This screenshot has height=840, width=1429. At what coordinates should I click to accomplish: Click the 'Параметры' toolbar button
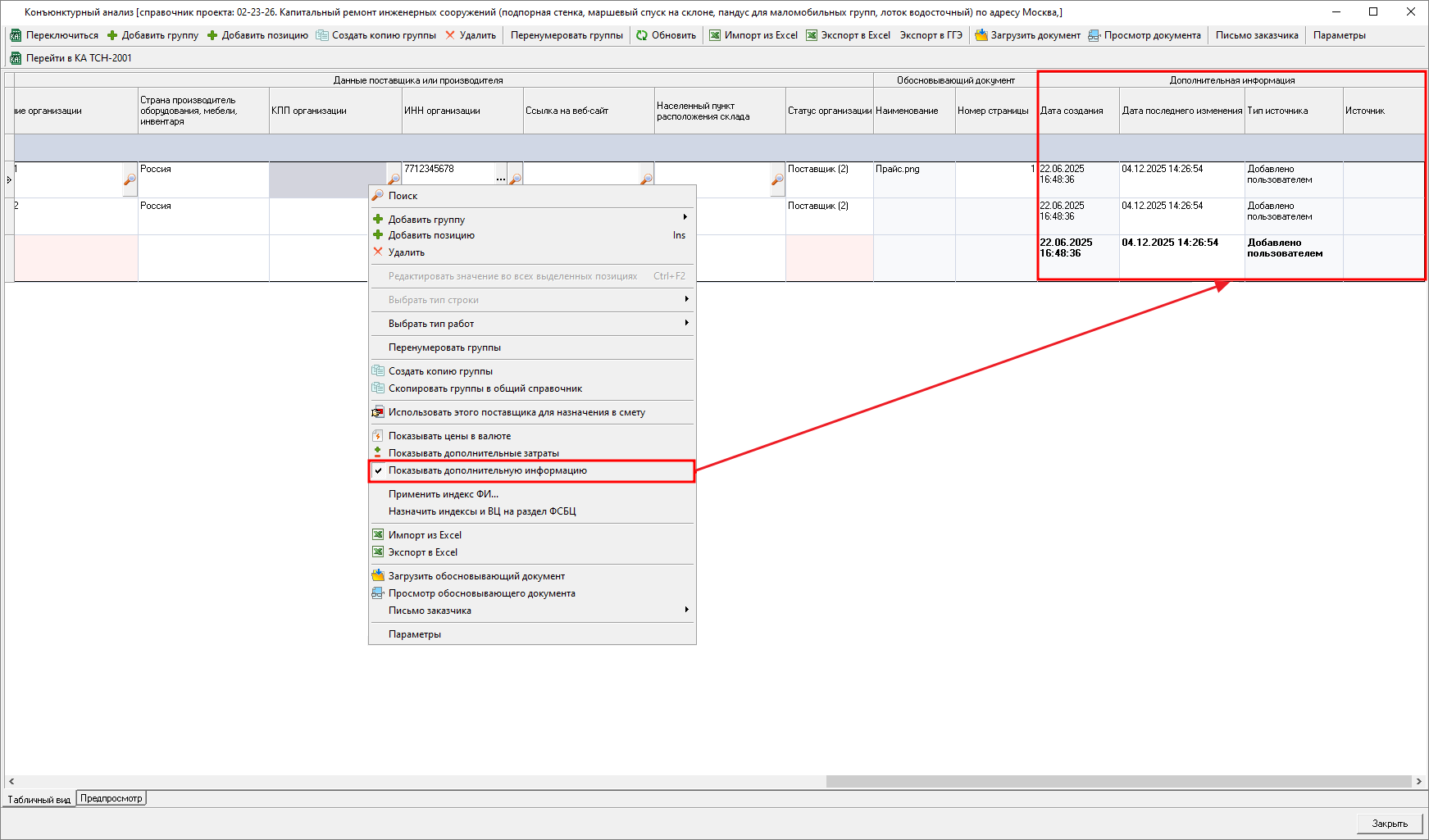(1339, 35)
